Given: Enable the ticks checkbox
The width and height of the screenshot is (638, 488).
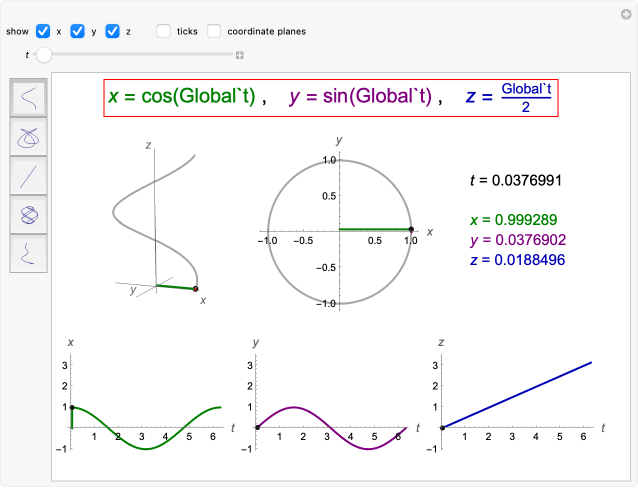Looking at the screenshot, I should pyautogui.click(x=164, y=32).
